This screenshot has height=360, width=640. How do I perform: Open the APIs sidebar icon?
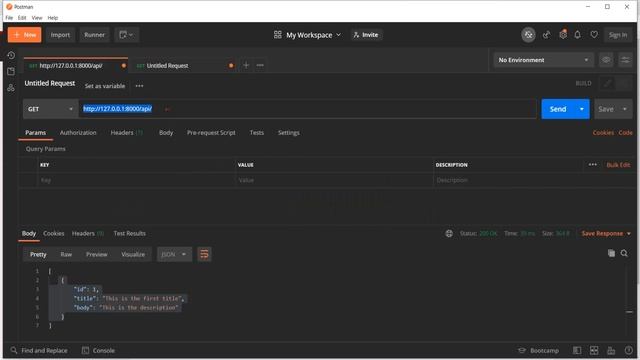coord(11,88)
